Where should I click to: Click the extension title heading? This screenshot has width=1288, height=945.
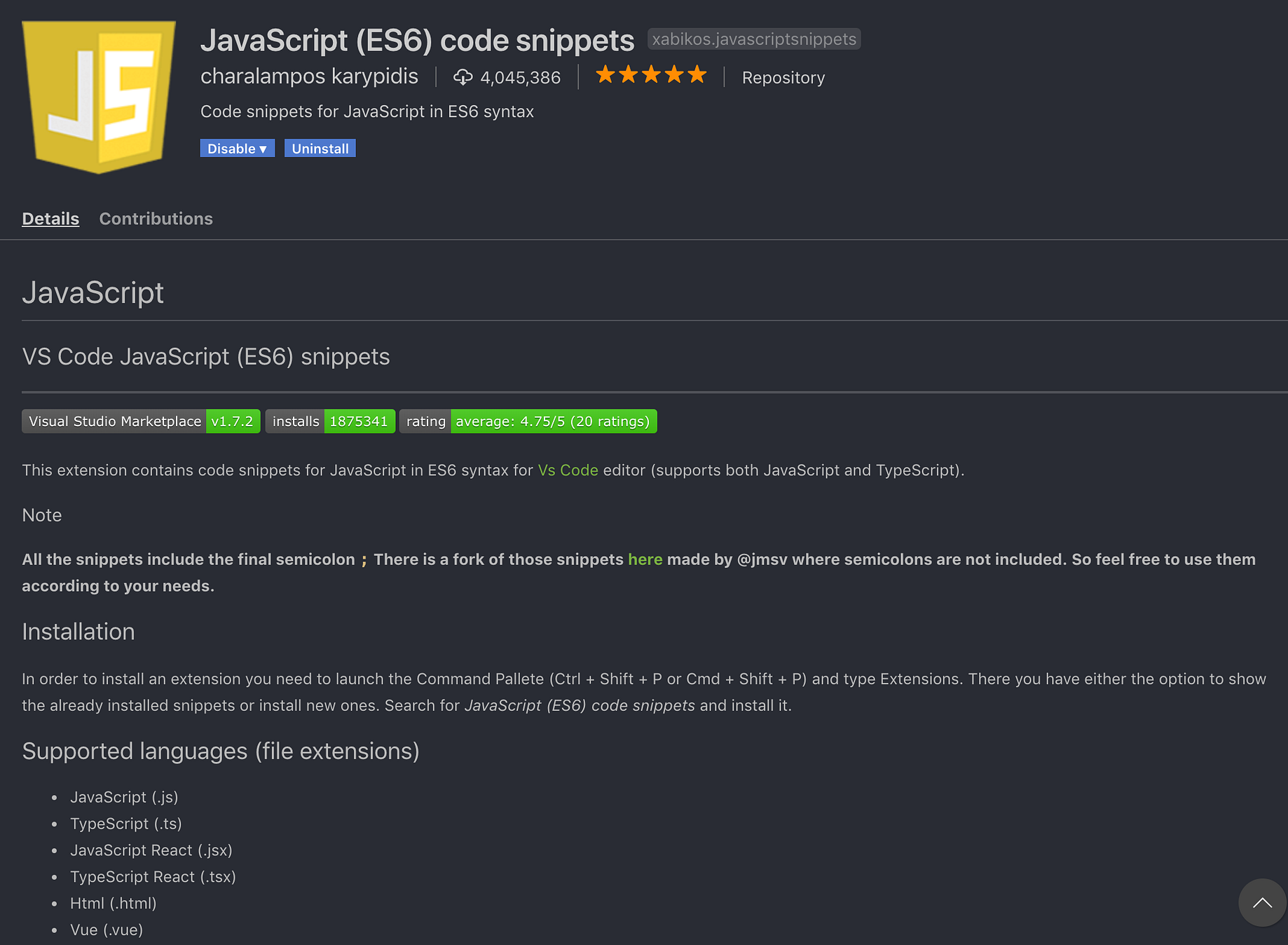point(418,41)
